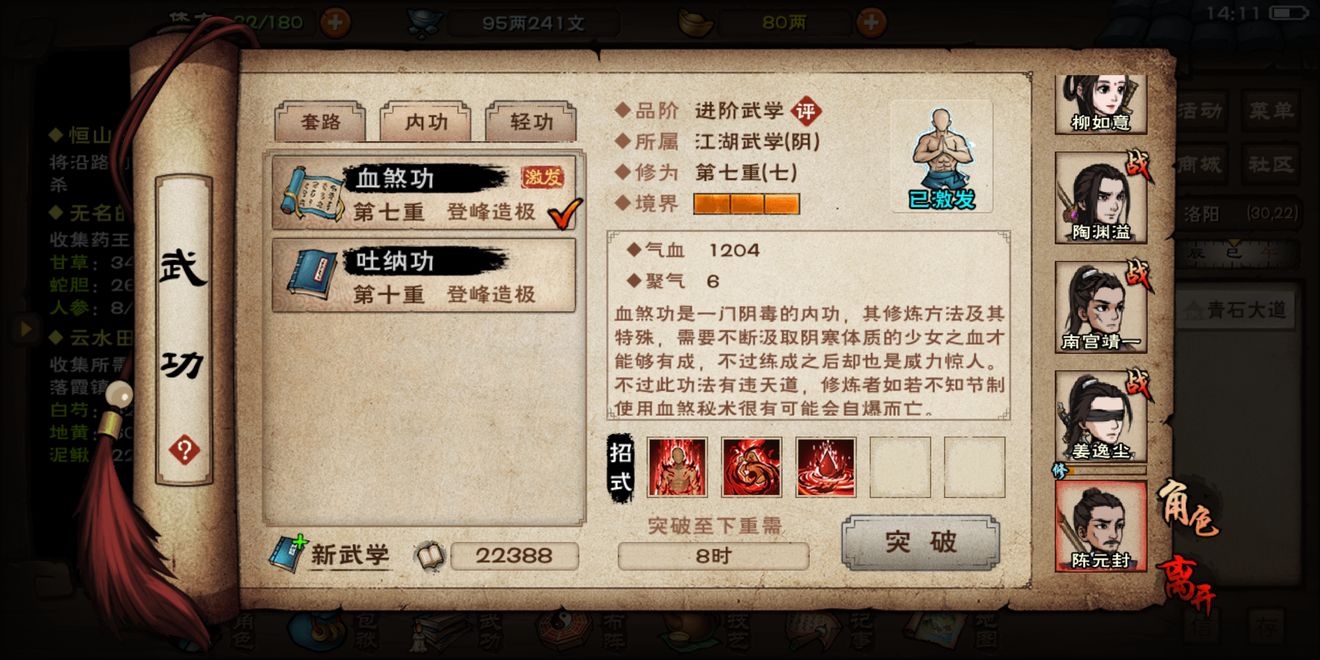Select the third blood pool skill icon
Image resolution: width=1320 pixels, height=660 pixels.
826,467
